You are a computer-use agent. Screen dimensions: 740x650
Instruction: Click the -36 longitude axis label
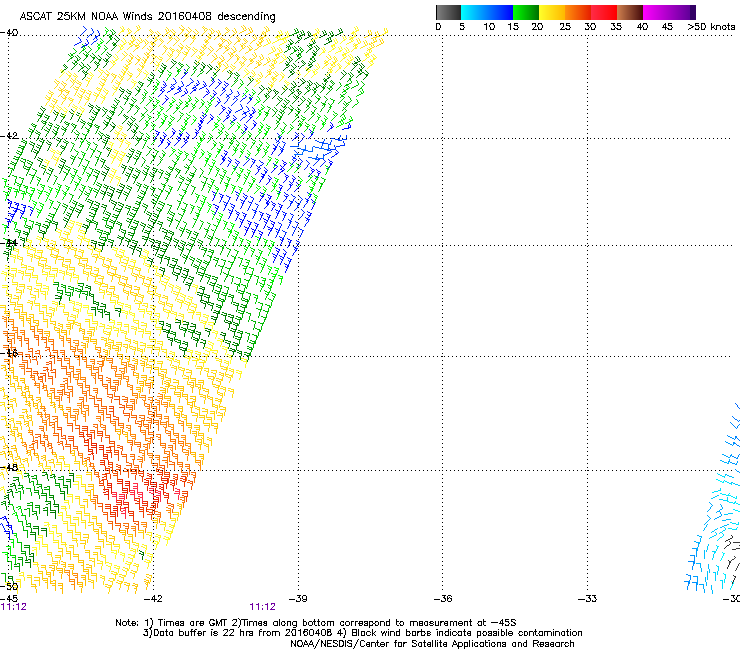[443, 599]
